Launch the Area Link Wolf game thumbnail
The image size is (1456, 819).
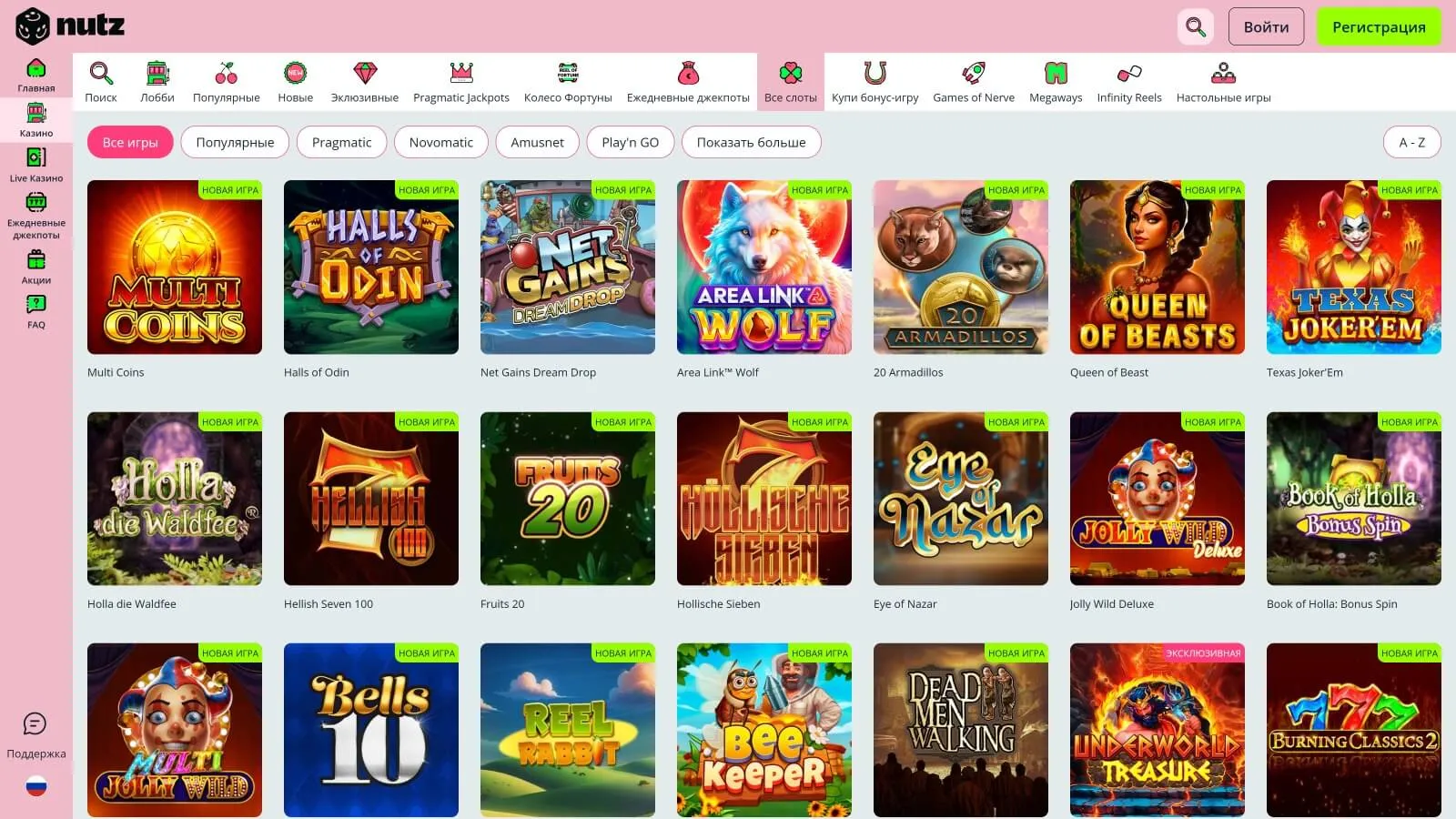764,267
